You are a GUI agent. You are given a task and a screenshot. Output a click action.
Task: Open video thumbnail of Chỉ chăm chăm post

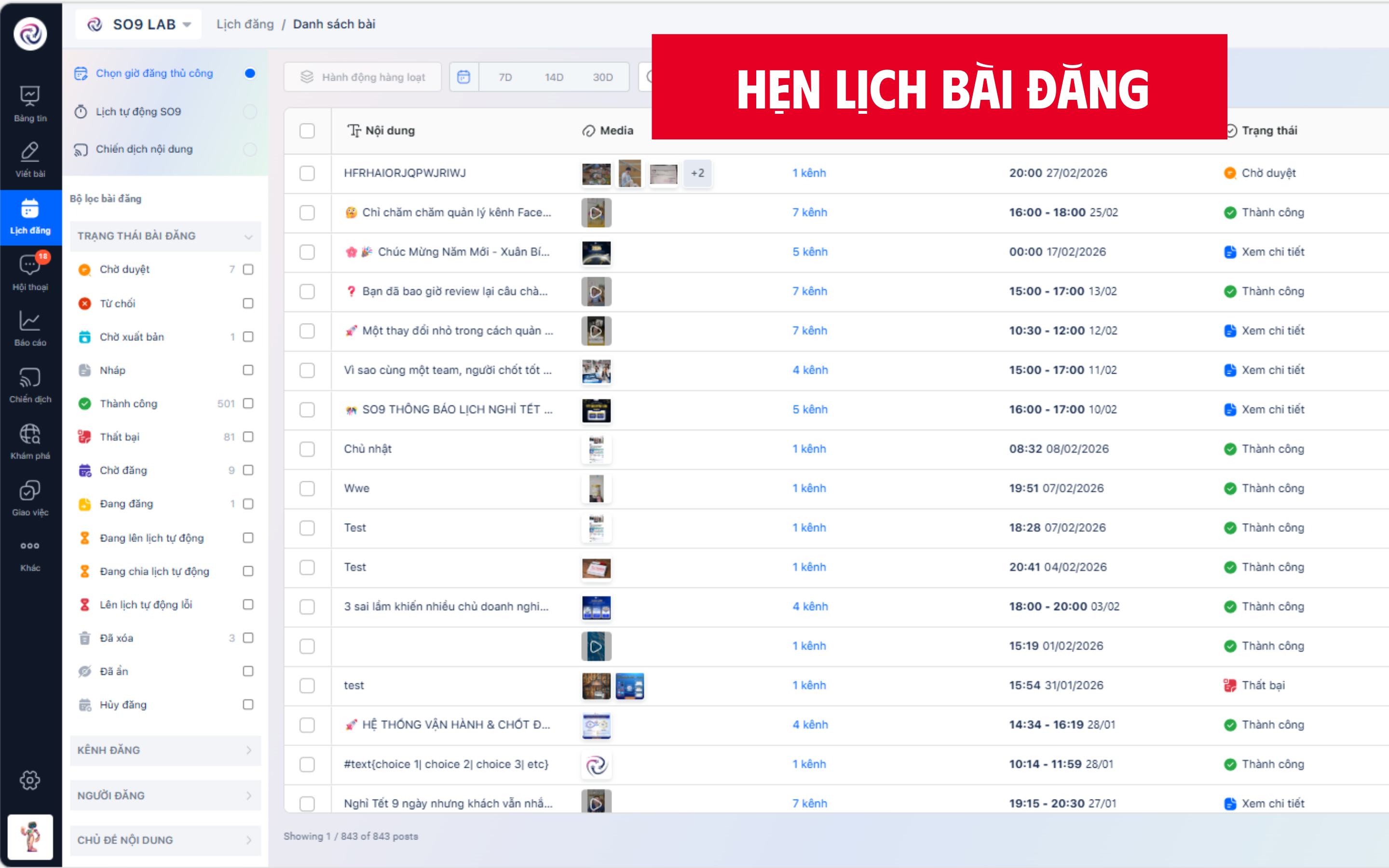pos(596,212)
